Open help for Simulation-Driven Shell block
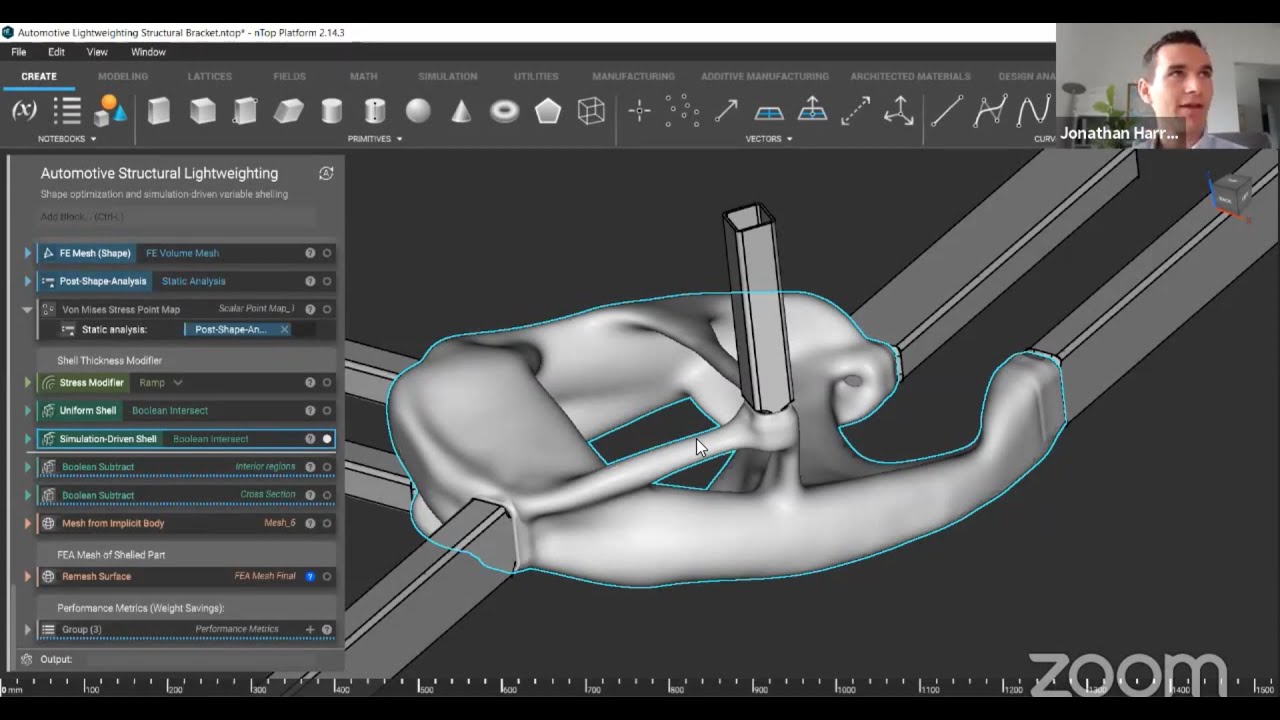1280x720 pixels. 310,439
